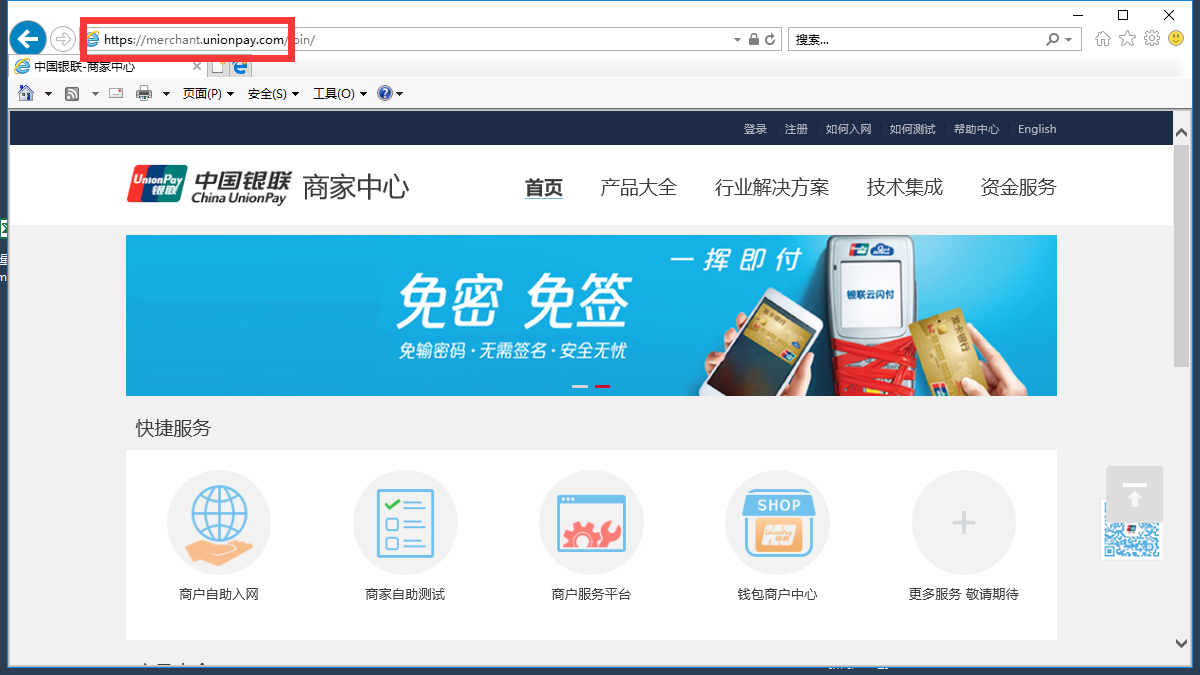Click the 商户服务平台 label
The height and width of the screenshot is (675, 1200).
click(x=591, y=594)
